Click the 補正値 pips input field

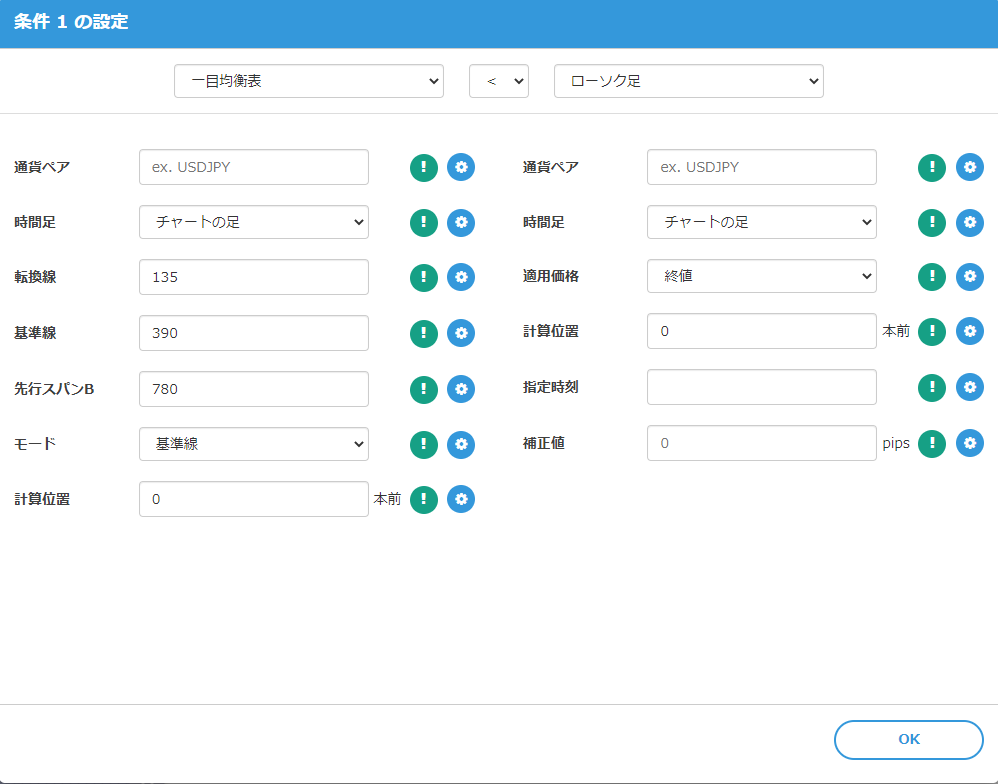pos(762,443)
